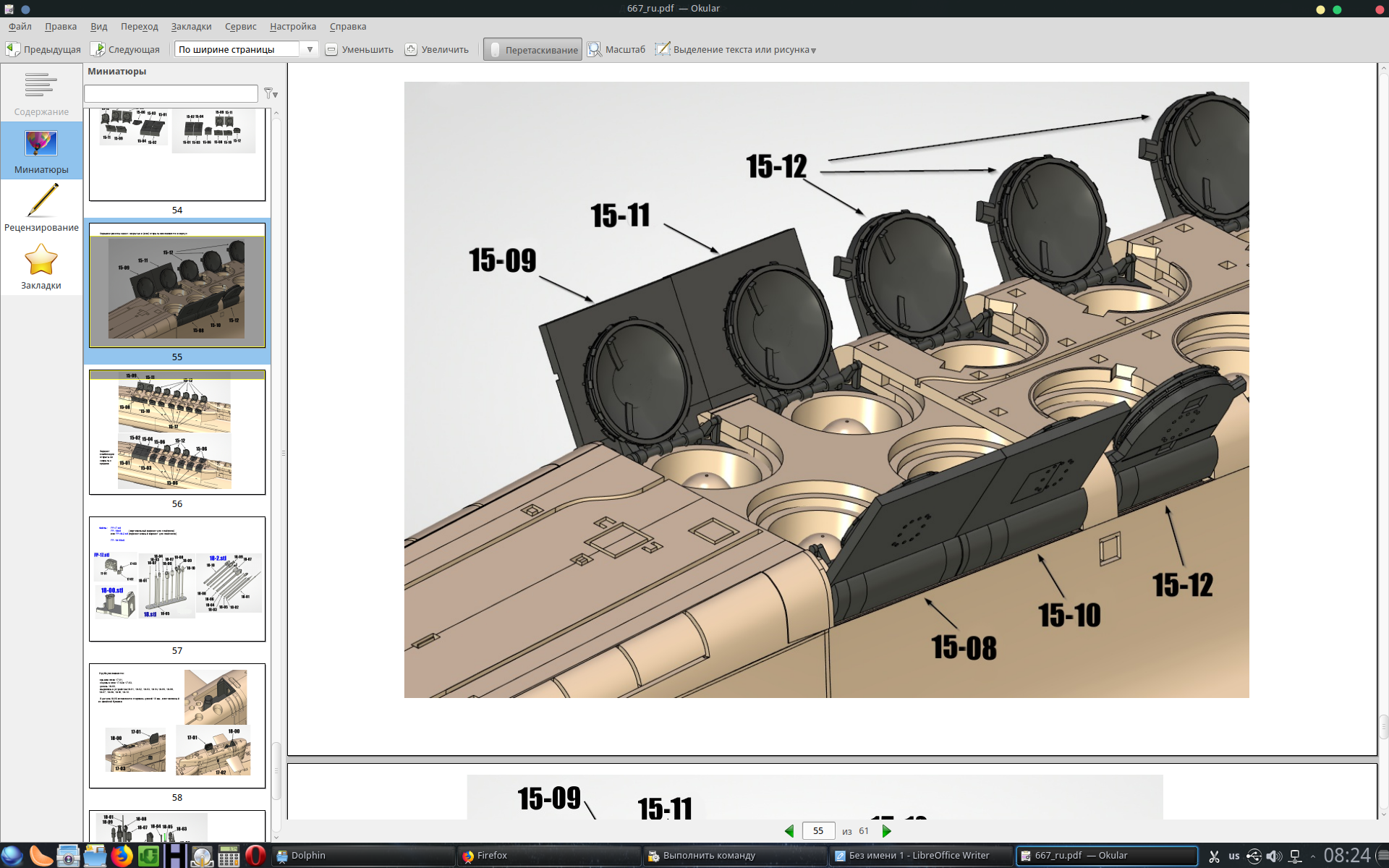The height and width of the screenshot is (868, 1389).
Task: Click the page number field showing 55
Action: click(818, 831)
